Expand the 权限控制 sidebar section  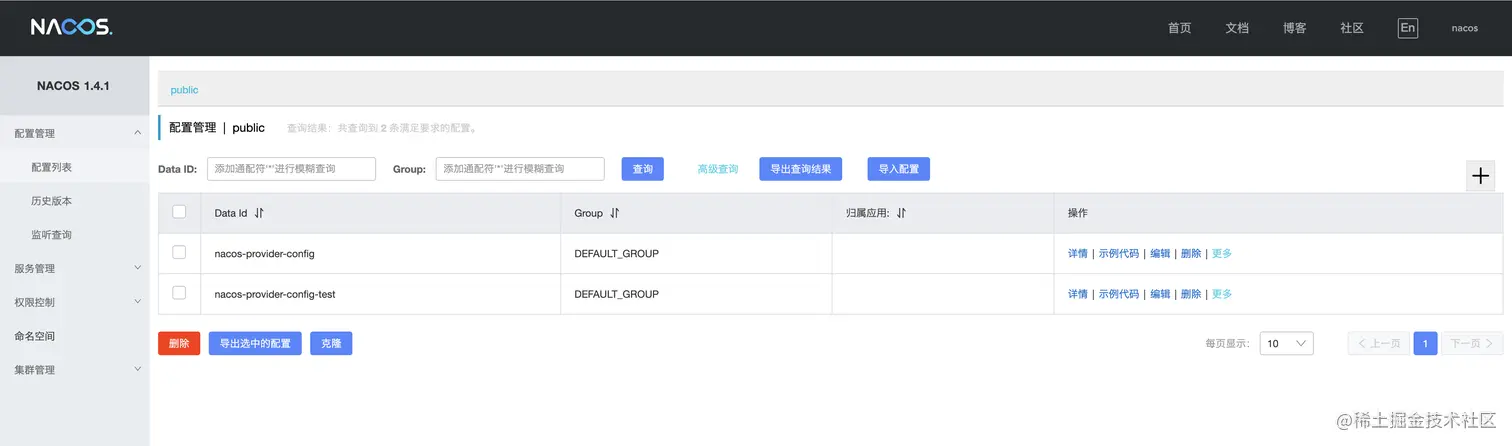pos(138,302)
